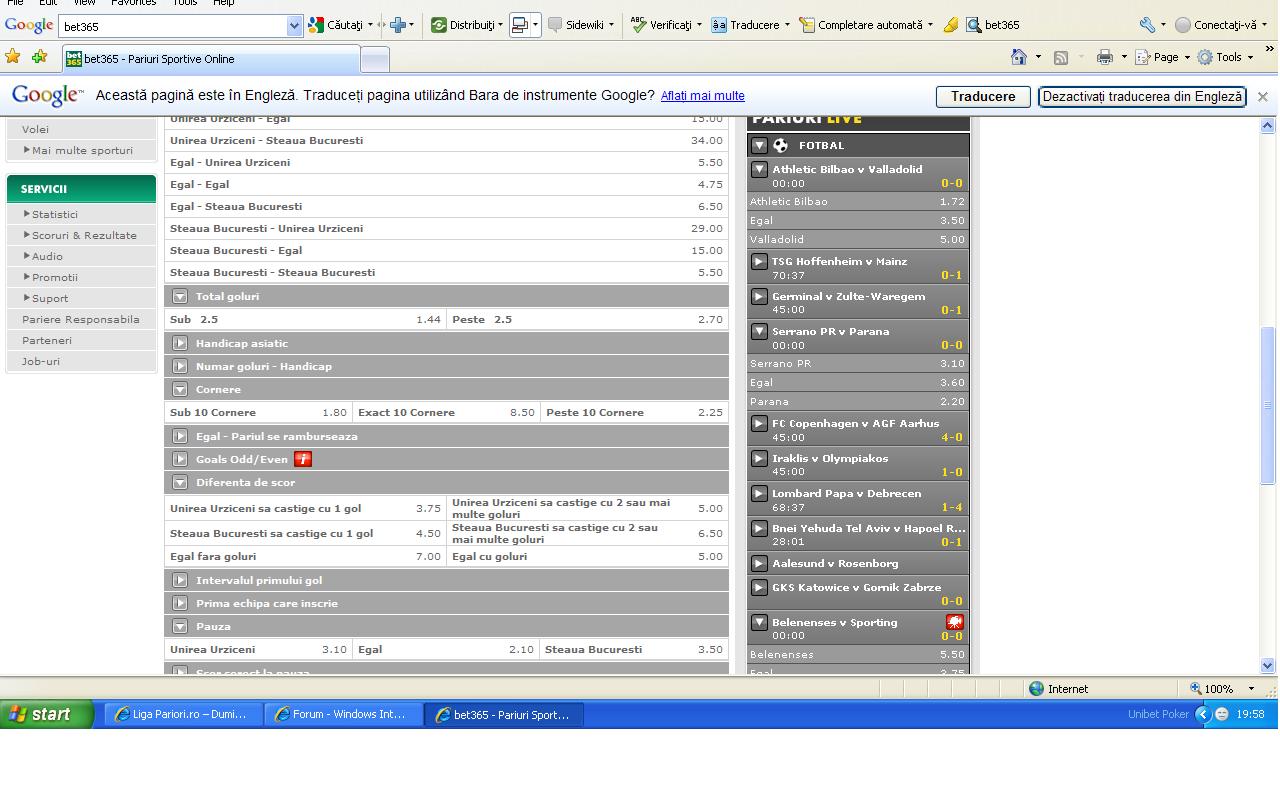Expand Egal - Pariul se ramburseaza section
The height and width of the screenshot is (800, 1280).
(x=180, y=436)
